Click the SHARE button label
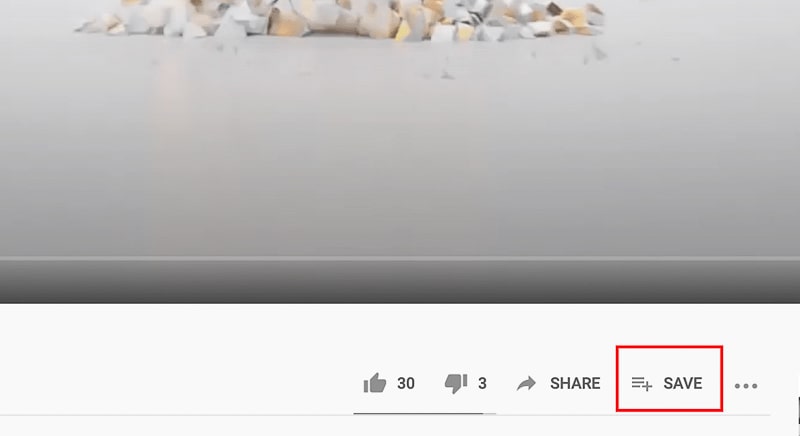 [575, 383]
